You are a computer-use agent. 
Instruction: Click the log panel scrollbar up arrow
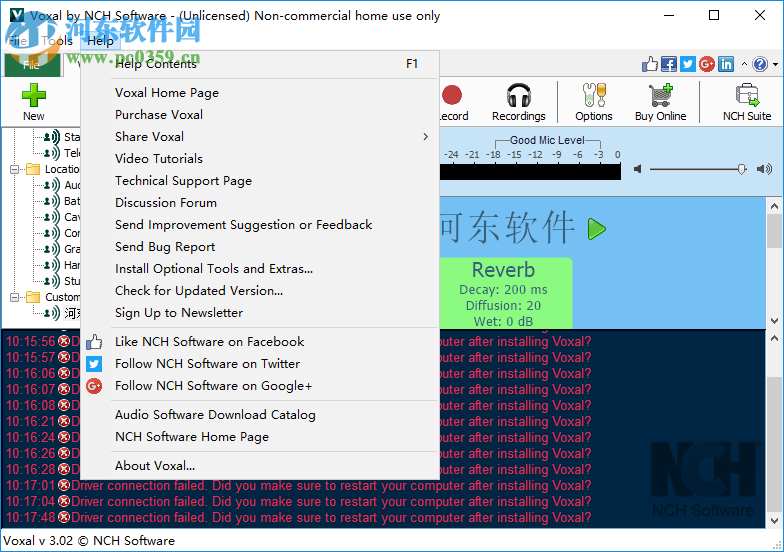pos(774,338)
